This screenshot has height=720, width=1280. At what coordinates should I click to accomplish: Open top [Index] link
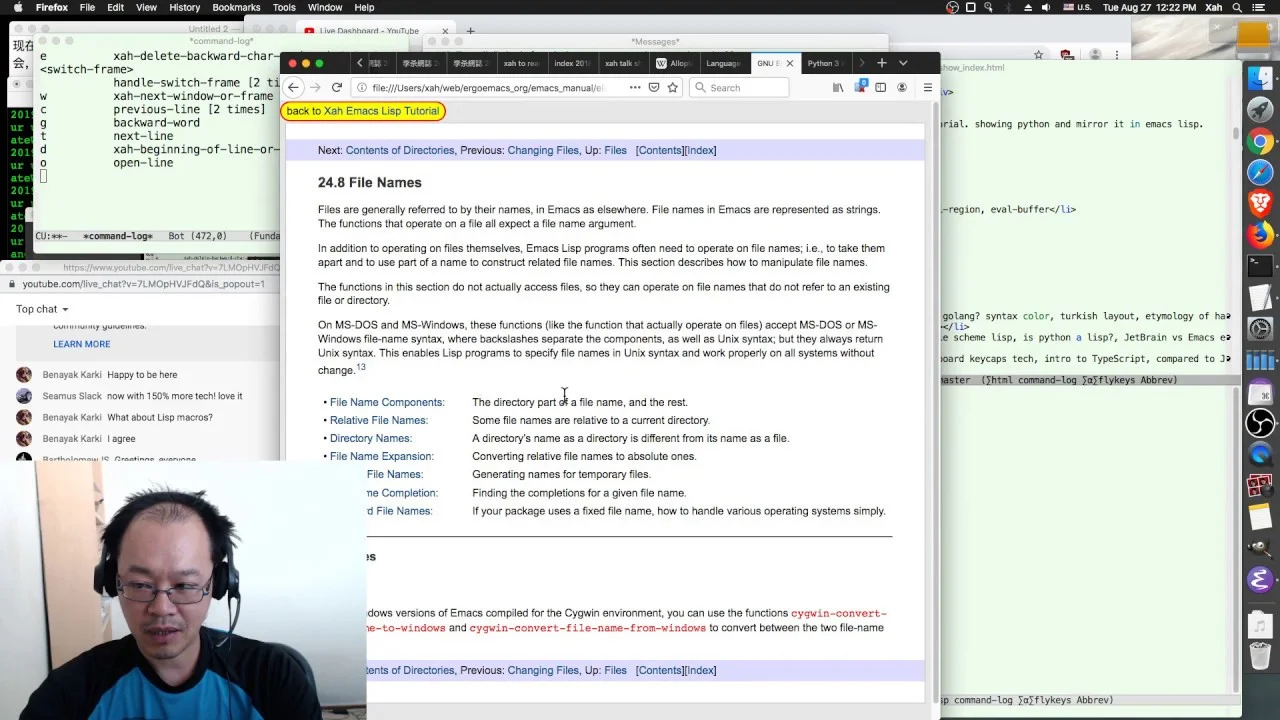coord(701,150)
